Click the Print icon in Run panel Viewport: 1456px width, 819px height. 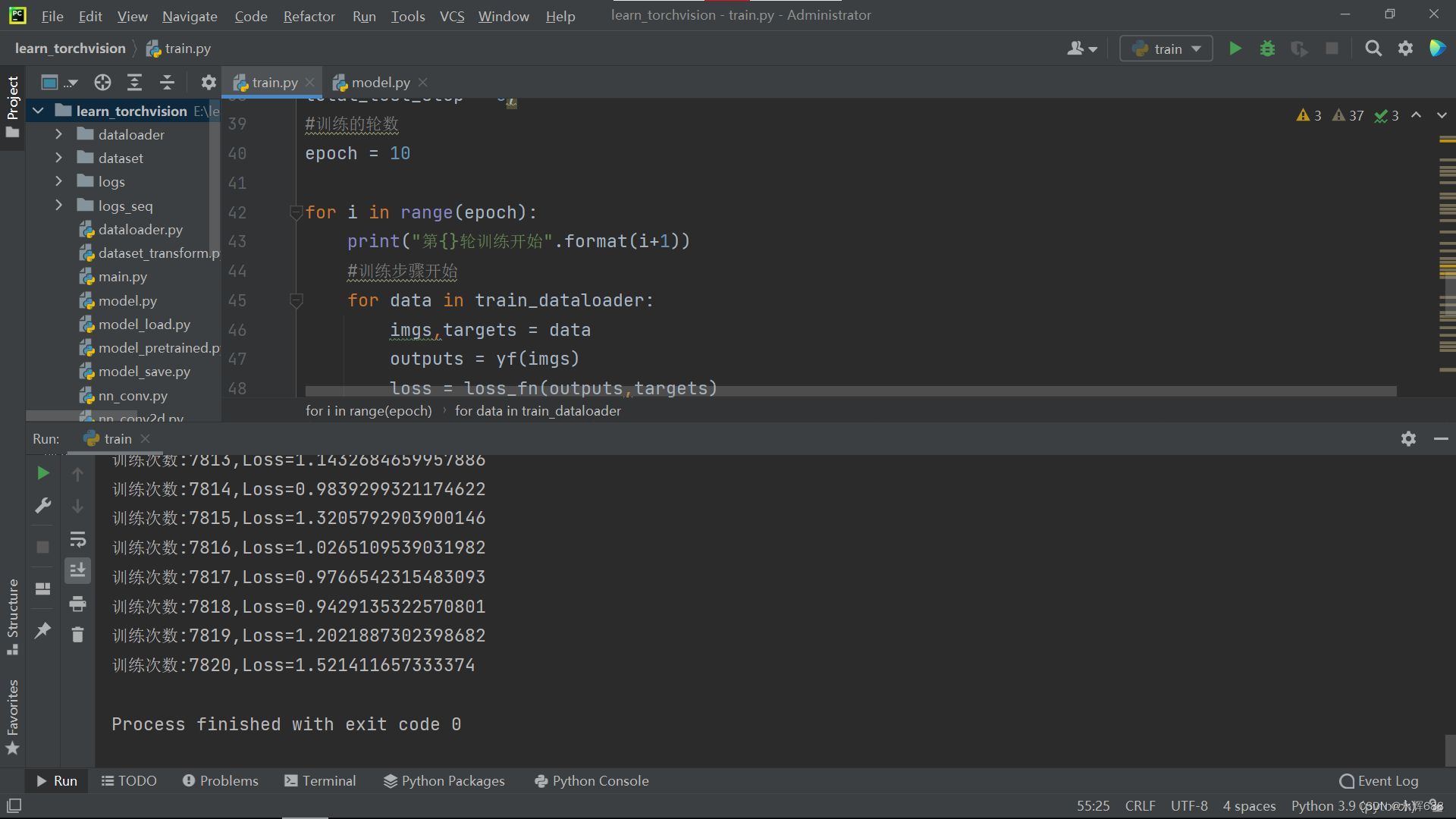pyautogui.click(x=77, y=604)
